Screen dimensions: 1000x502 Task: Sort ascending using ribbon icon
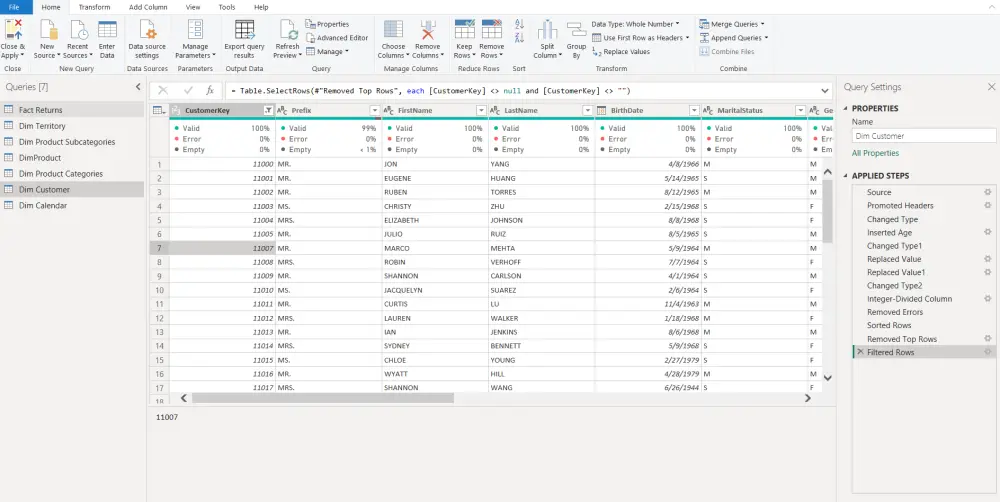[x=519, y=24]
